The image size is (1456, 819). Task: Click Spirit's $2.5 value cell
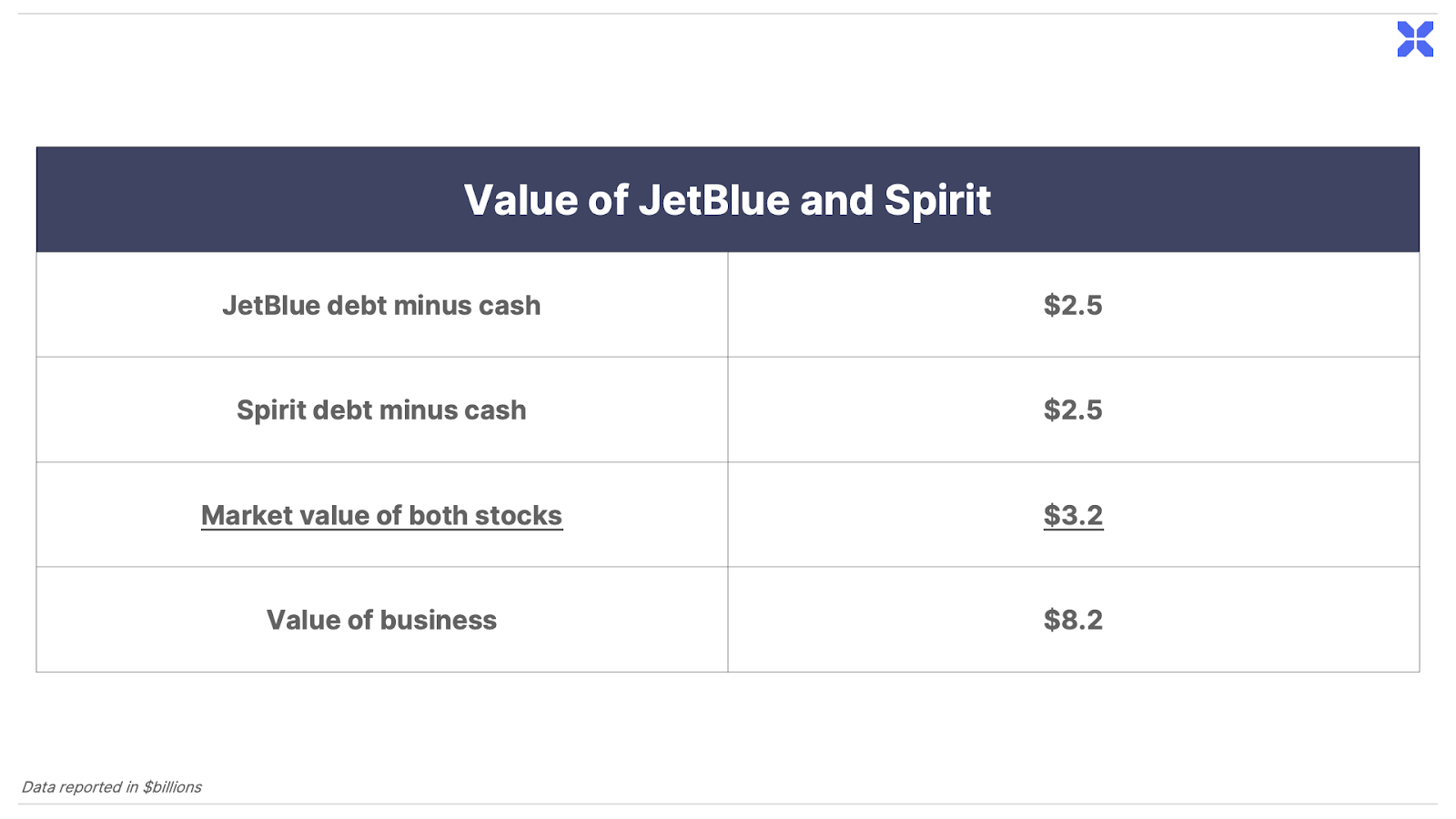(1073, 410)
